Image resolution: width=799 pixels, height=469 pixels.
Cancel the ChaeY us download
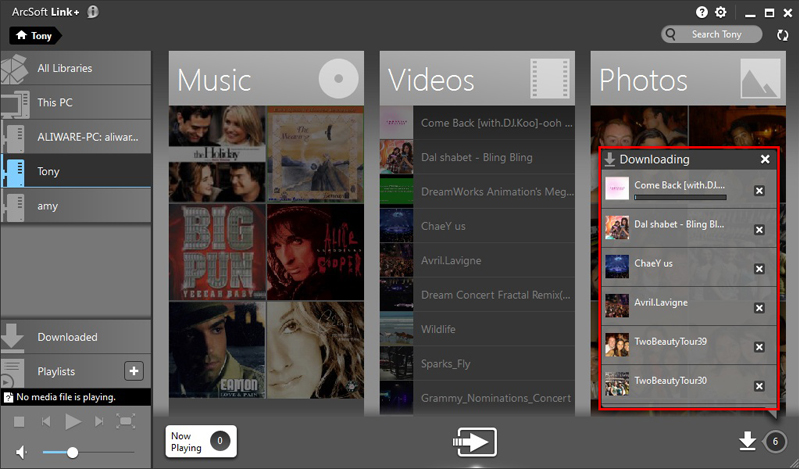pos(759,268)
